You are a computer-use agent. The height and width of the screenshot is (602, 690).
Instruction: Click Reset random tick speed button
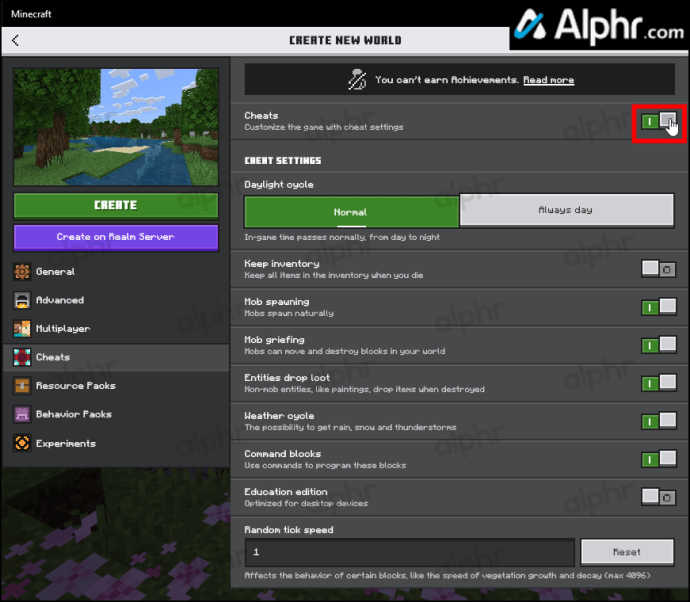627,552
